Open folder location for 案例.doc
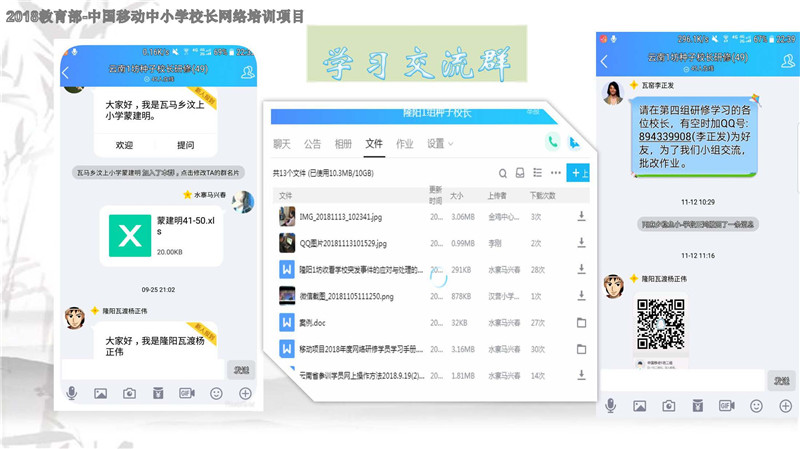 tap(581, 322)
